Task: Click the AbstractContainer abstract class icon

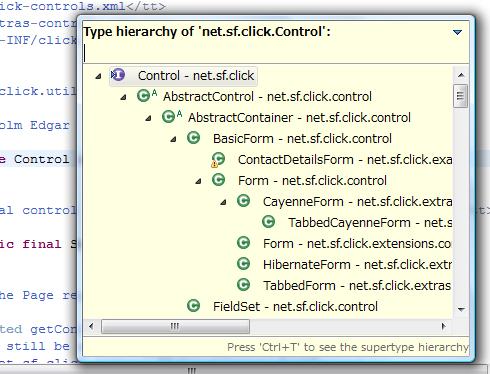Action: tap(172, 117)
